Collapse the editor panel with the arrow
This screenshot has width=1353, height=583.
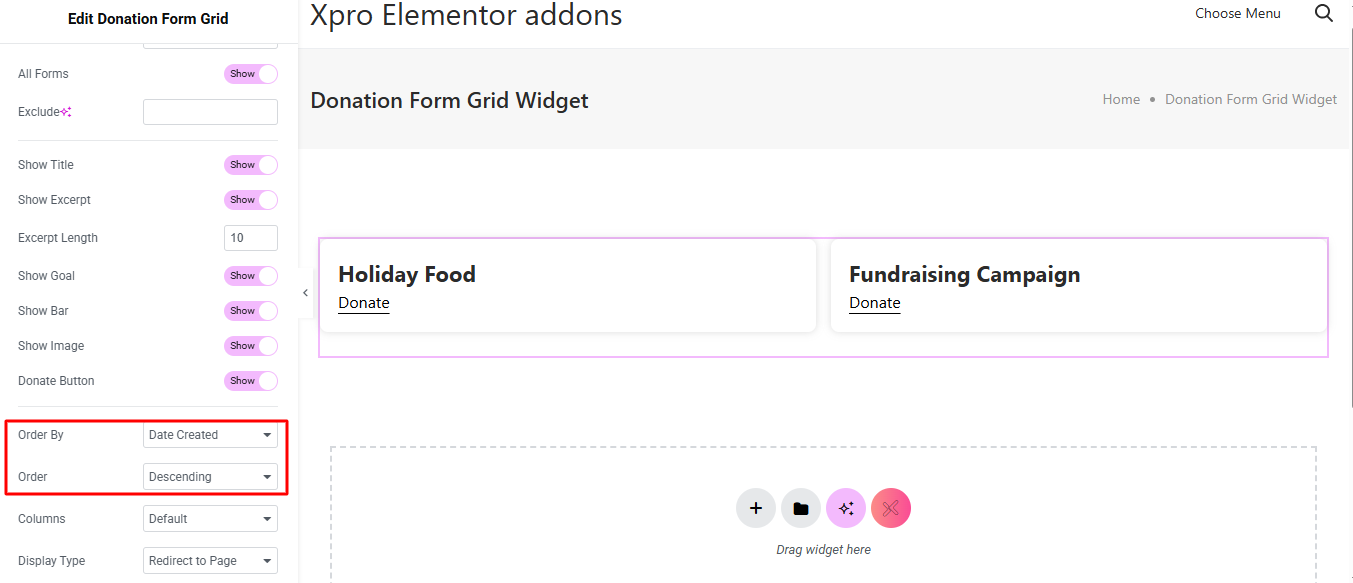click(x=305, y=293)
